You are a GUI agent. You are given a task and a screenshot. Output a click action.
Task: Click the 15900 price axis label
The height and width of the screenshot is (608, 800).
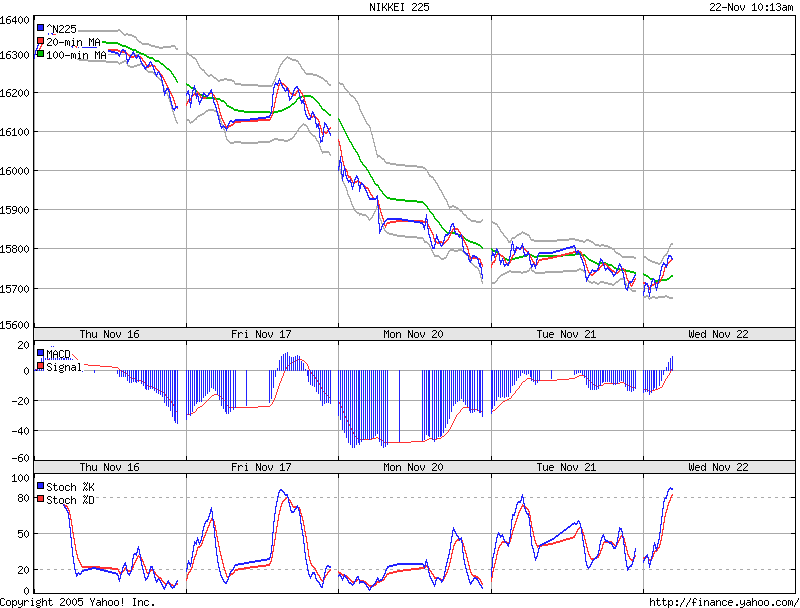click(x=14, y=210)
